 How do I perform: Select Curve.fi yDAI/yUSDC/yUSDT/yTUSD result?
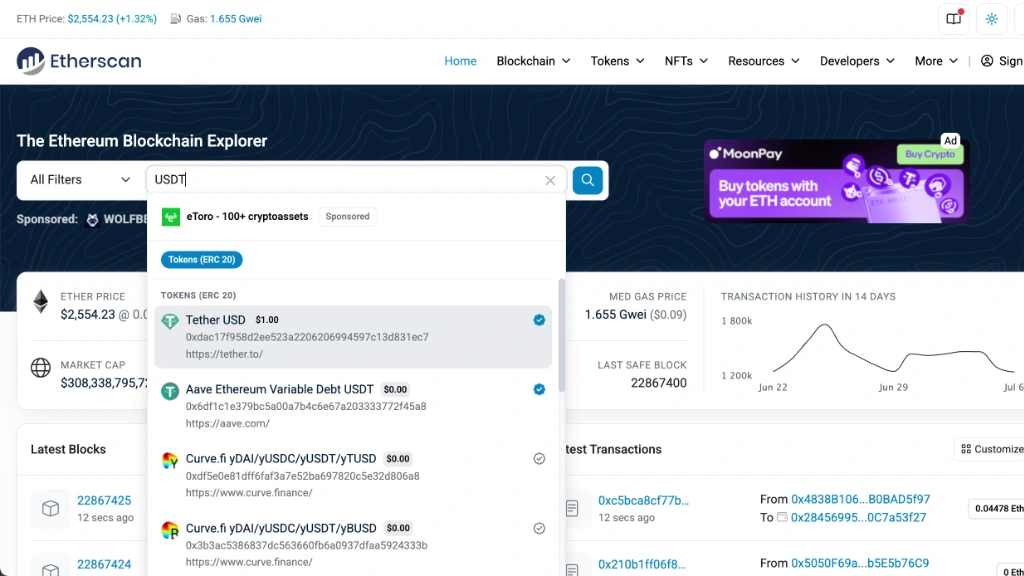(353, 475)
